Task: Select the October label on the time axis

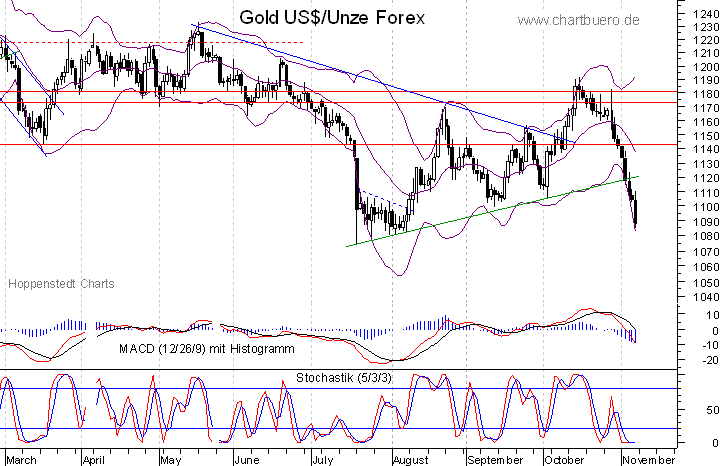Action: [564, 460]
